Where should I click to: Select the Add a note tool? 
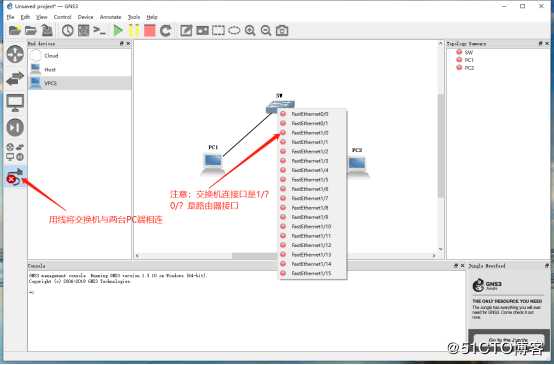186,31
